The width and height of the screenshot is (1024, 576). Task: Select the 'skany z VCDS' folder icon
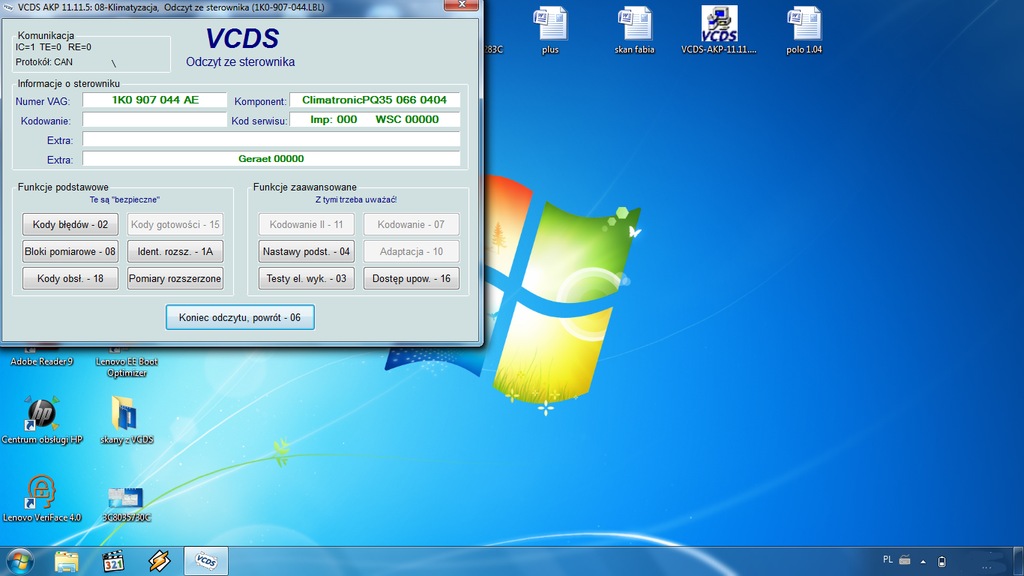(x=127, y=420)
